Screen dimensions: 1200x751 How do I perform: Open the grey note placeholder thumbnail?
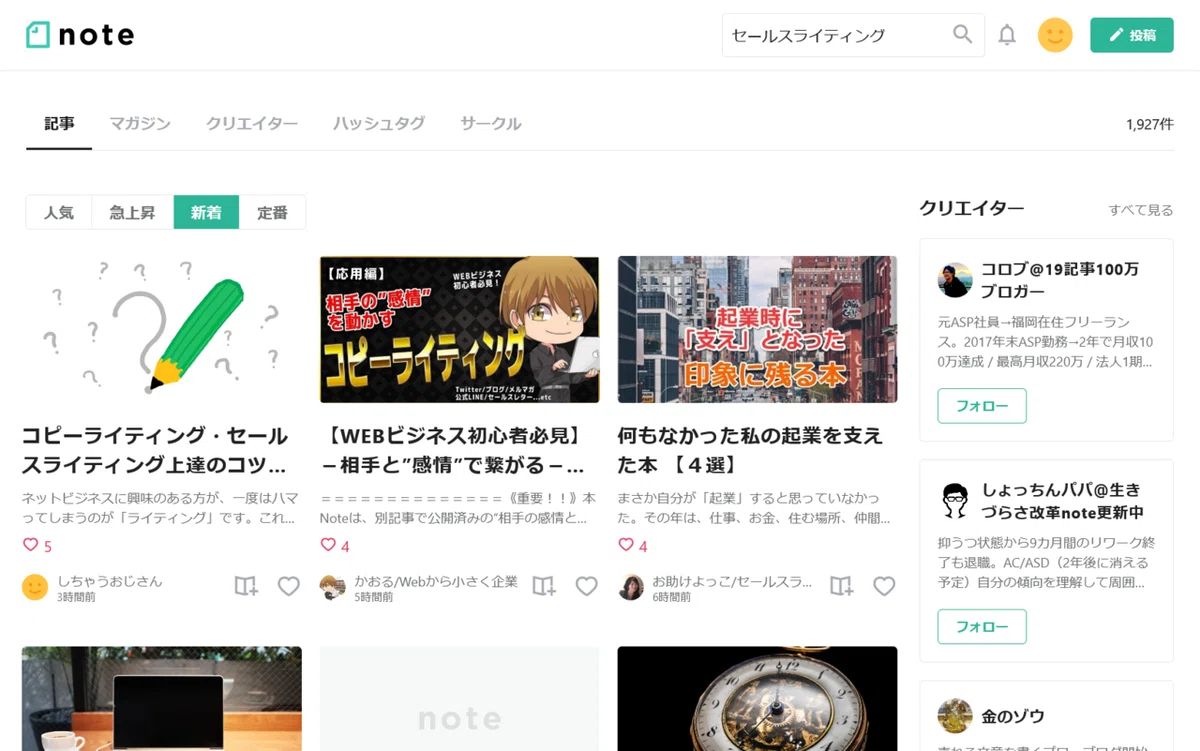459,699
